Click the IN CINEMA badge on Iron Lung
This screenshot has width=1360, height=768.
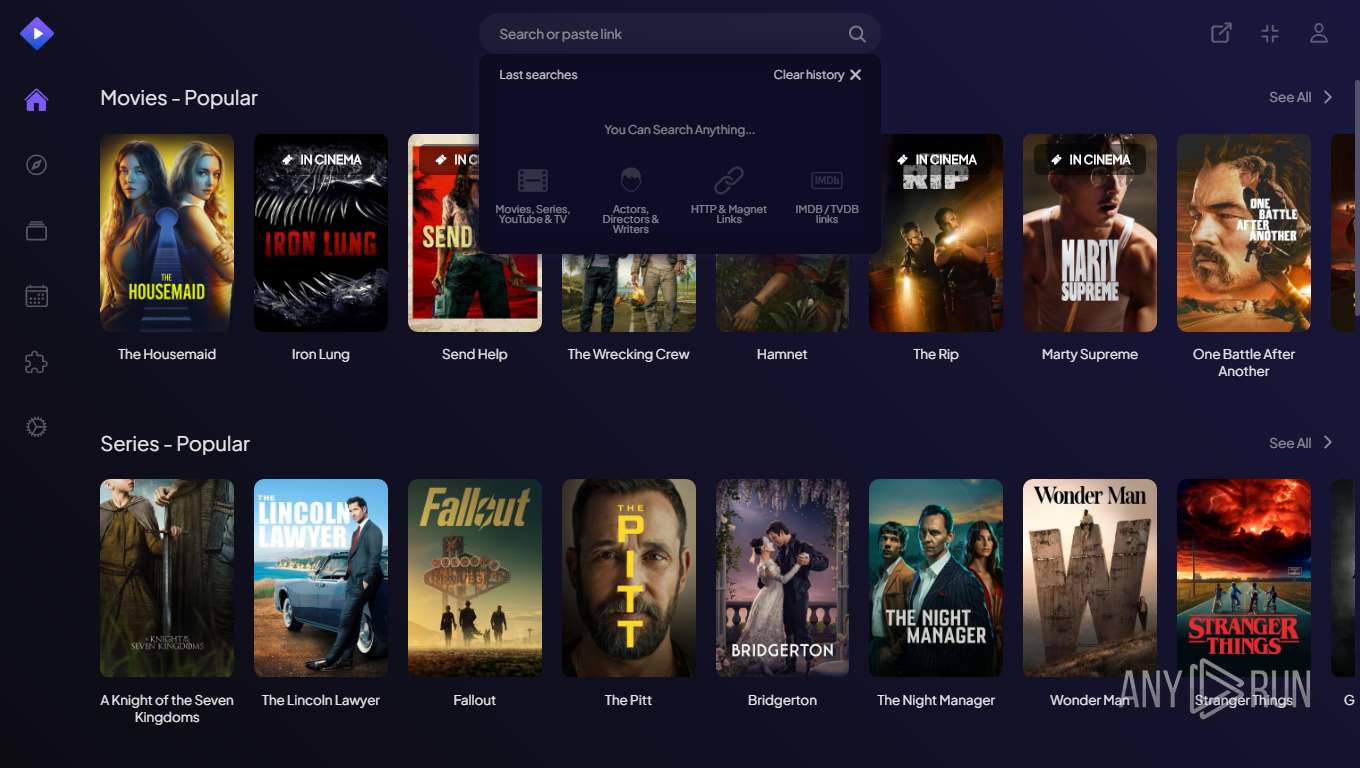pyautogui.click(x=322, y=159)
